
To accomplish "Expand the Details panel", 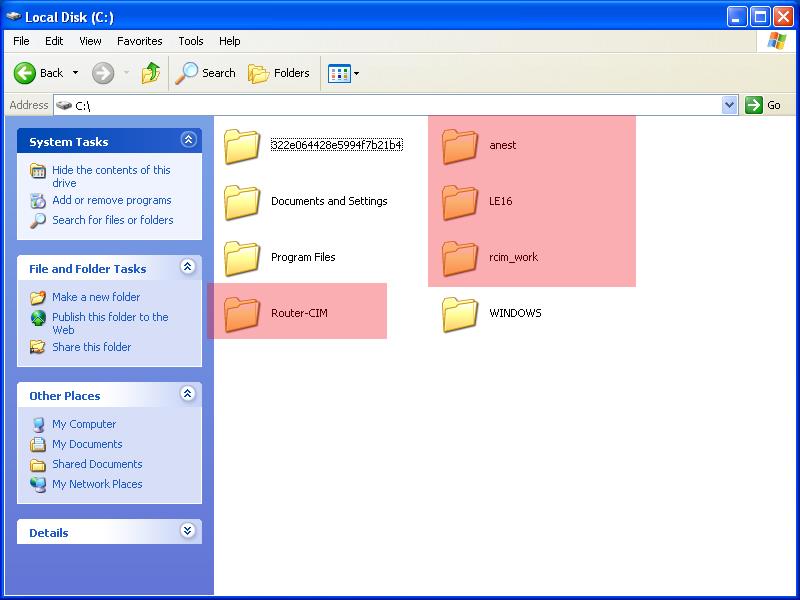I will click(x=188, y=531).
